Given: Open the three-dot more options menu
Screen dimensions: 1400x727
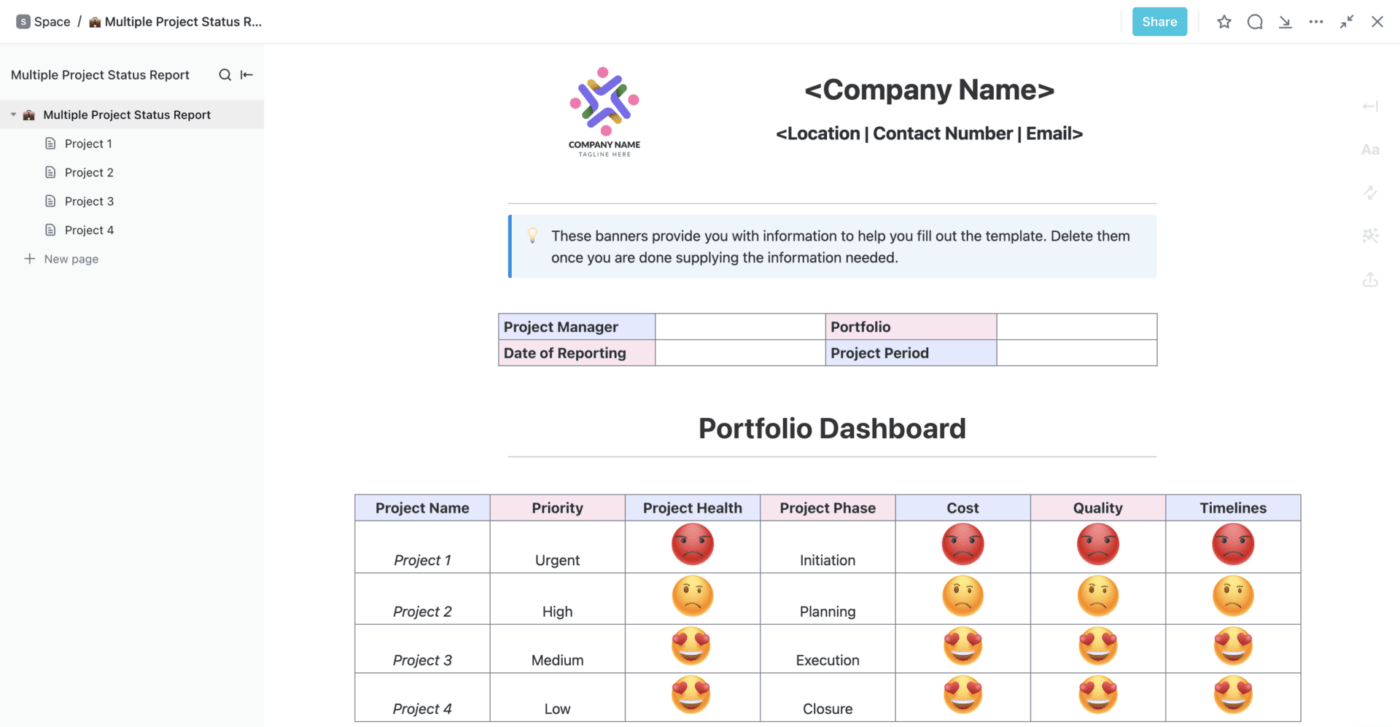Looking at the screenshot, I should click(1316, 22).
